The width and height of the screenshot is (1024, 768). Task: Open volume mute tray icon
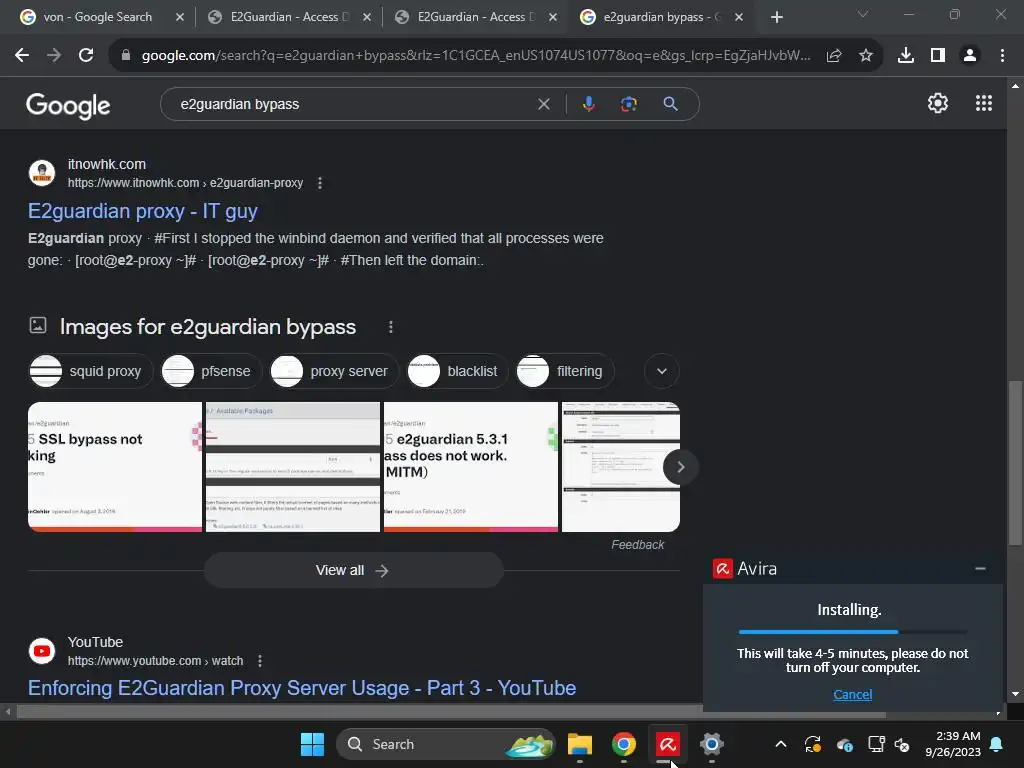click(902, 744)
